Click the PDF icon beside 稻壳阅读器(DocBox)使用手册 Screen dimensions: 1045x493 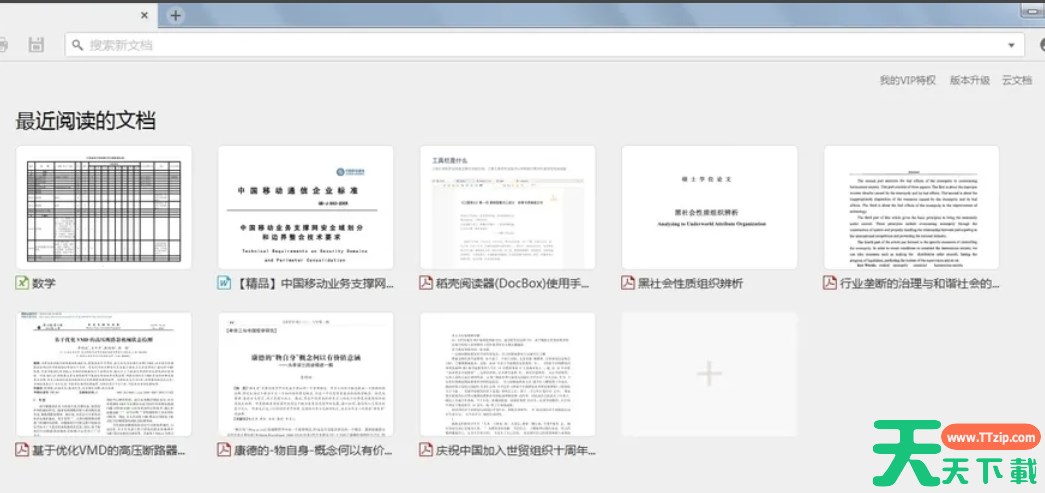click(426, 283)
